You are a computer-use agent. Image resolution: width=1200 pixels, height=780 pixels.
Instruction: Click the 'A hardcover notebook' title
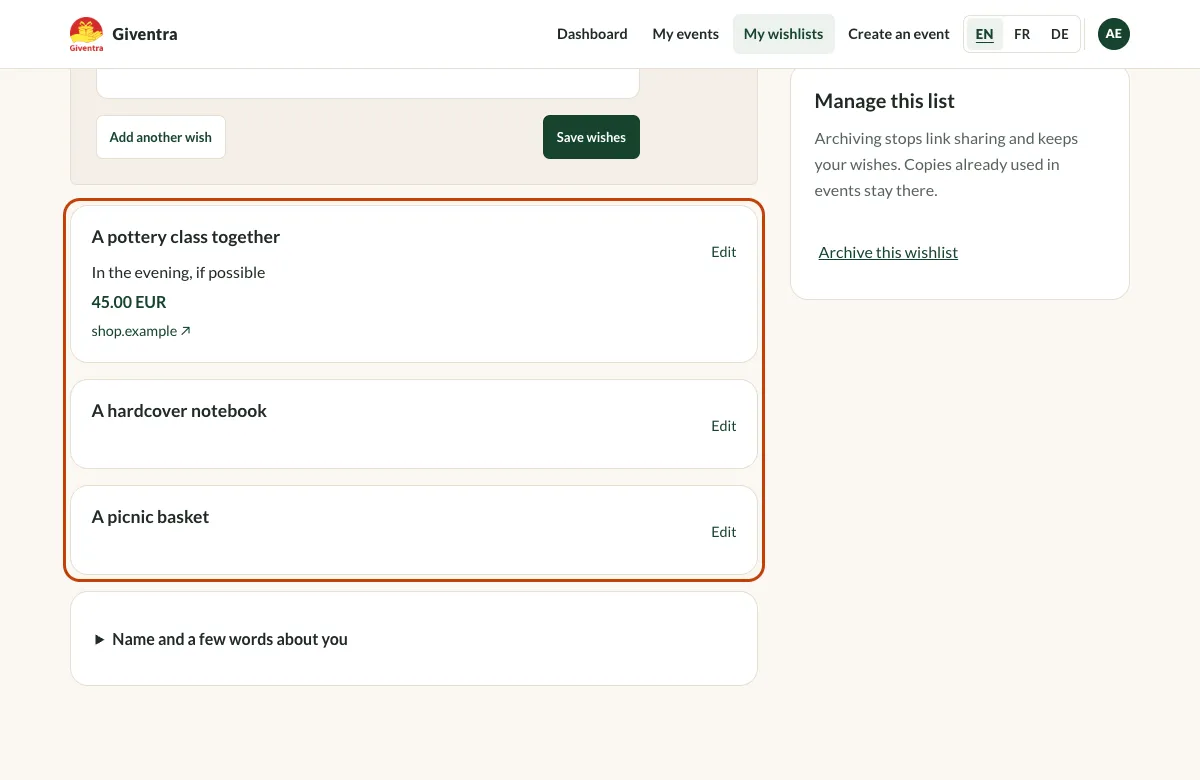pyautogui.click(x=179, y=411)
